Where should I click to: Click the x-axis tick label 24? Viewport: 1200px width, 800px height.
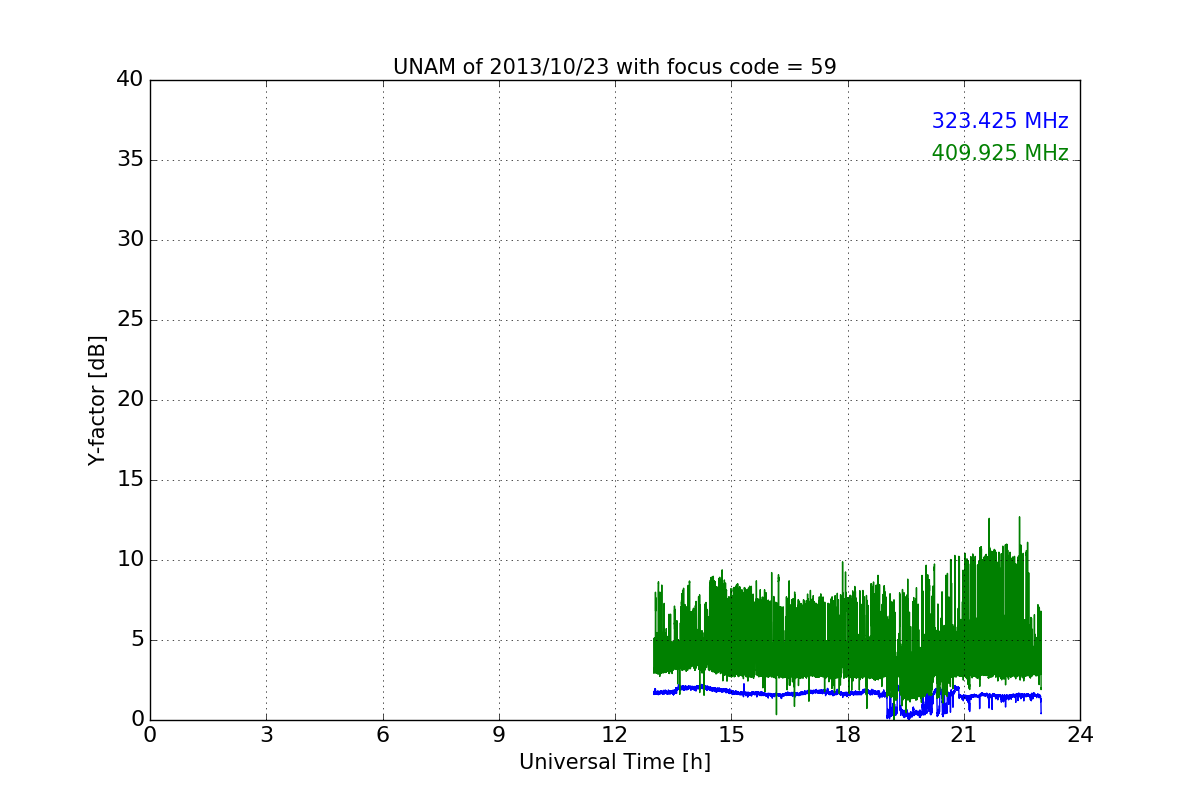[1080, 735]
